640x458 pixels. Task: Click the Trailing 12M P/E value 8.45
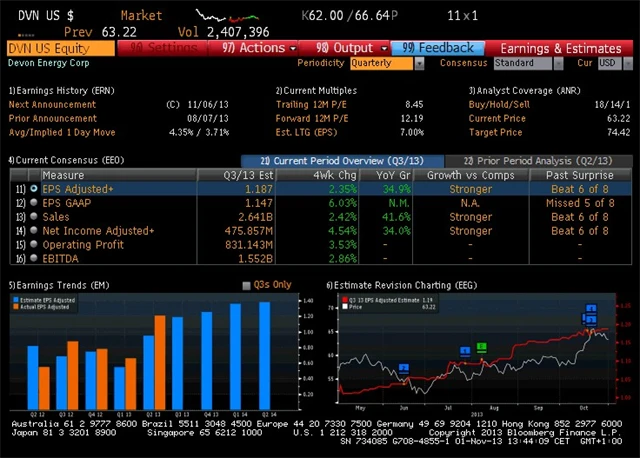[x=414, y=104]
